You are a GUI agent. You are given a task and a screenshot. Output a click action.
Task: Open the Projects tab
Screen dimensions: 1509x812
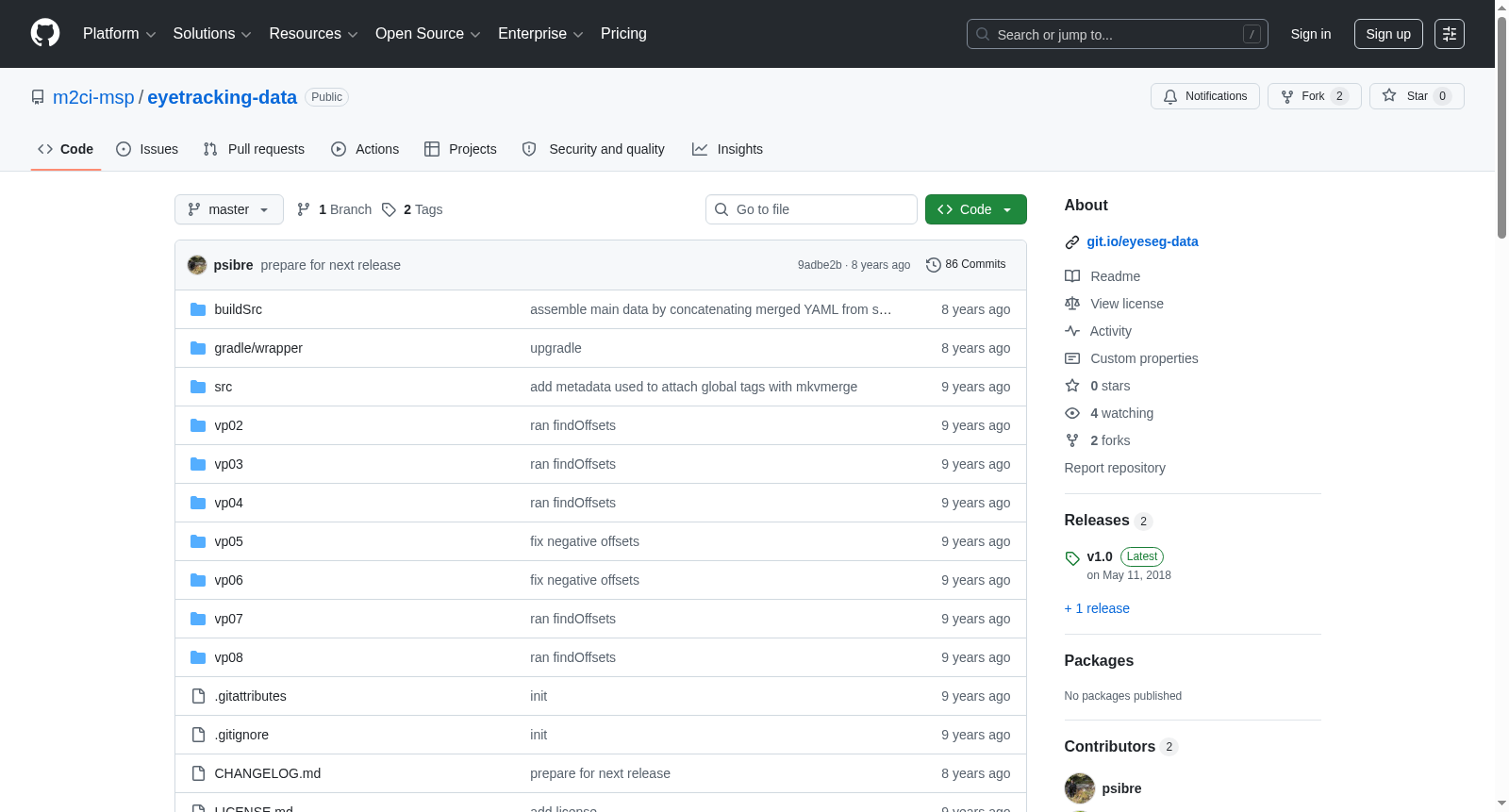[x=460, y=149]
